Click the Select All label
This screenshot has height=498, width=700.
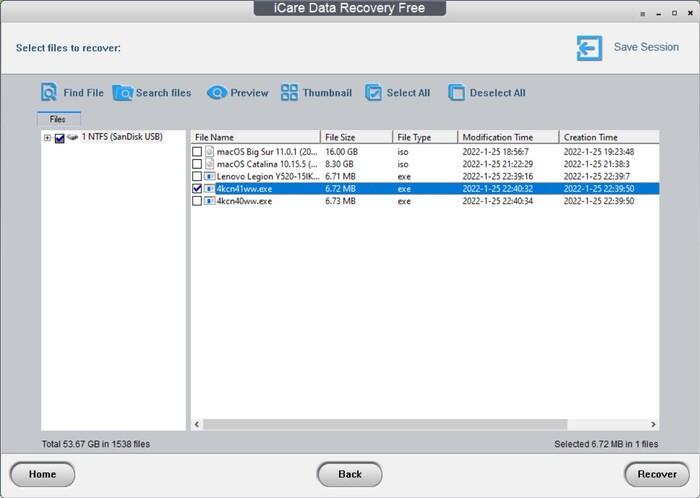tap(408, 93)
